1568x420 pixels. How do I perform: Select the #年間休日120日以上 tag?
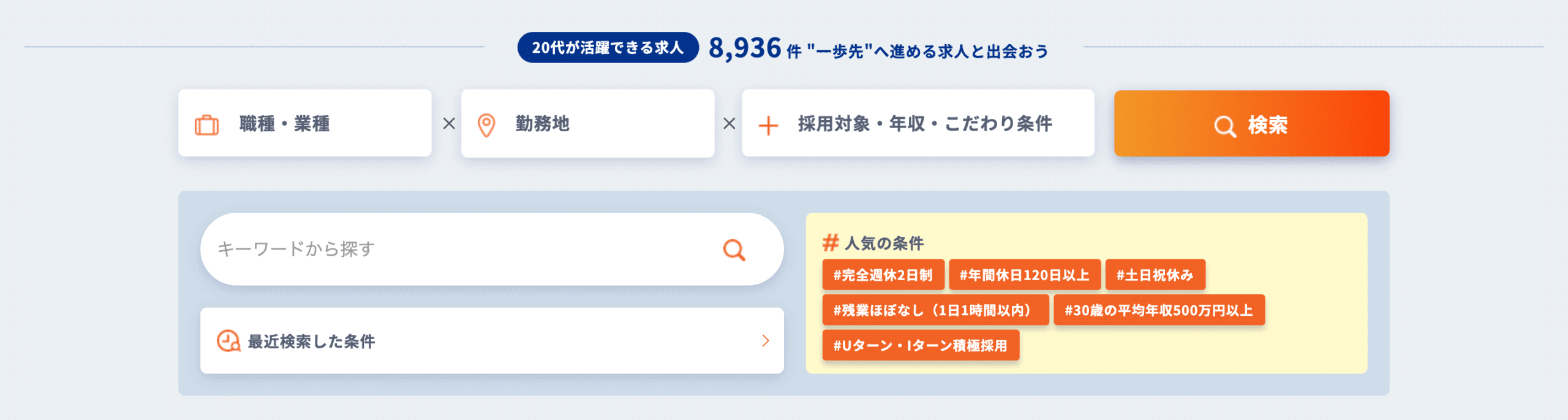click(x=1025, y=275)
